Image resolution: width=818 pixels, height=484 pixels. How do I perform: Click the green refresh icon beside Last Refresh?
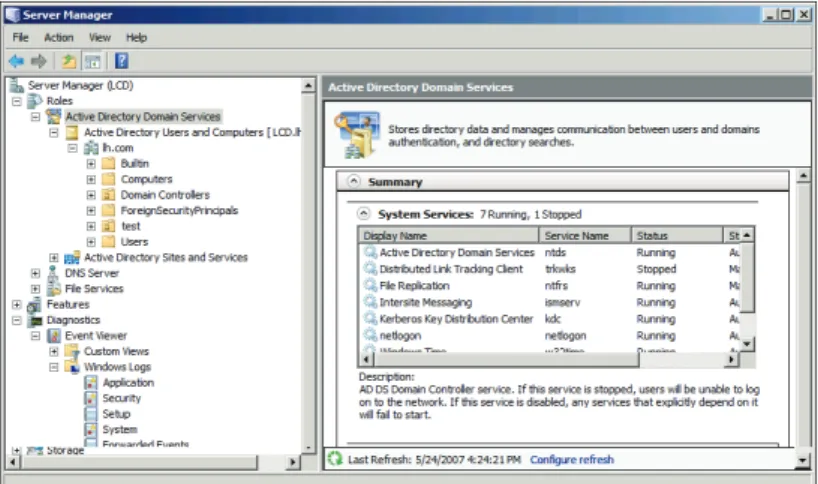tap(335, 459)
